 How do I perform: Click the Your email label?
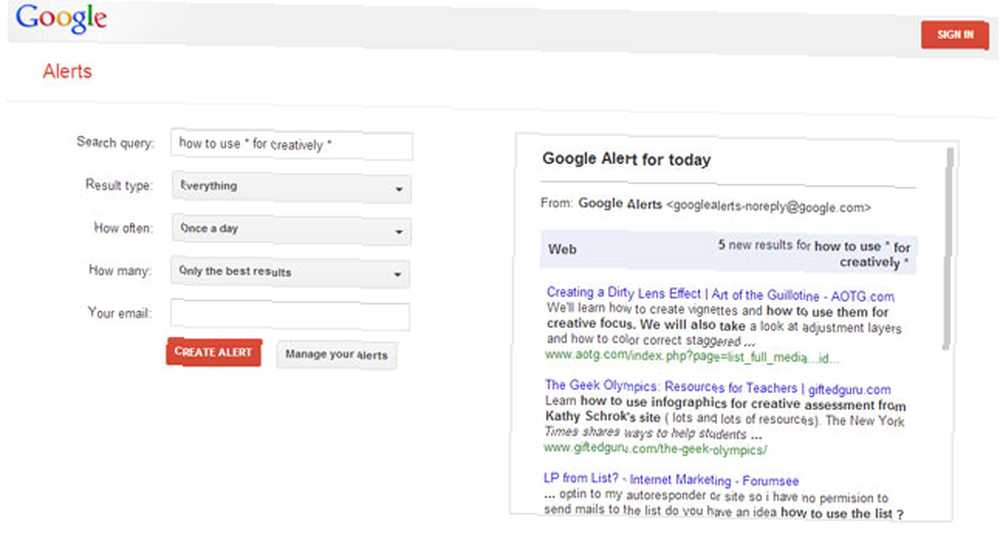click(120, 313)
